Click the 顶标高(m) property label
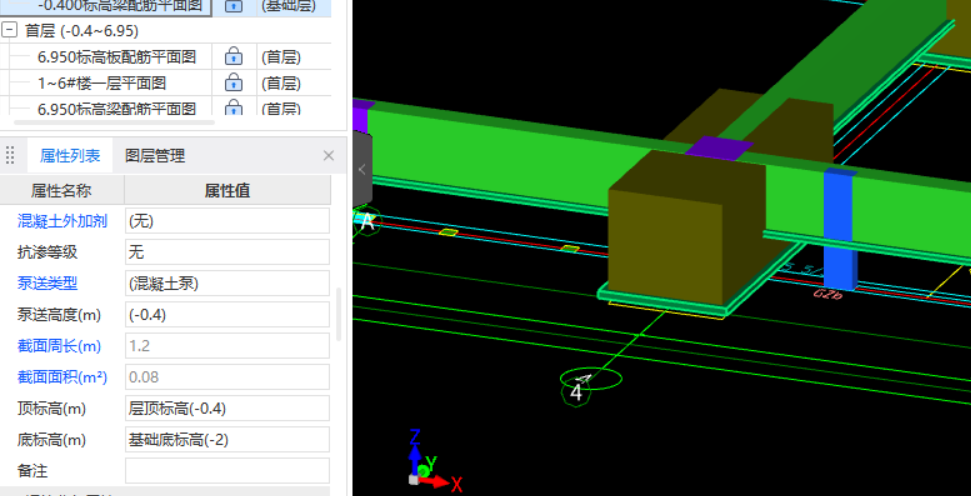This screenshot has height=496, width=971. point(51,409)
